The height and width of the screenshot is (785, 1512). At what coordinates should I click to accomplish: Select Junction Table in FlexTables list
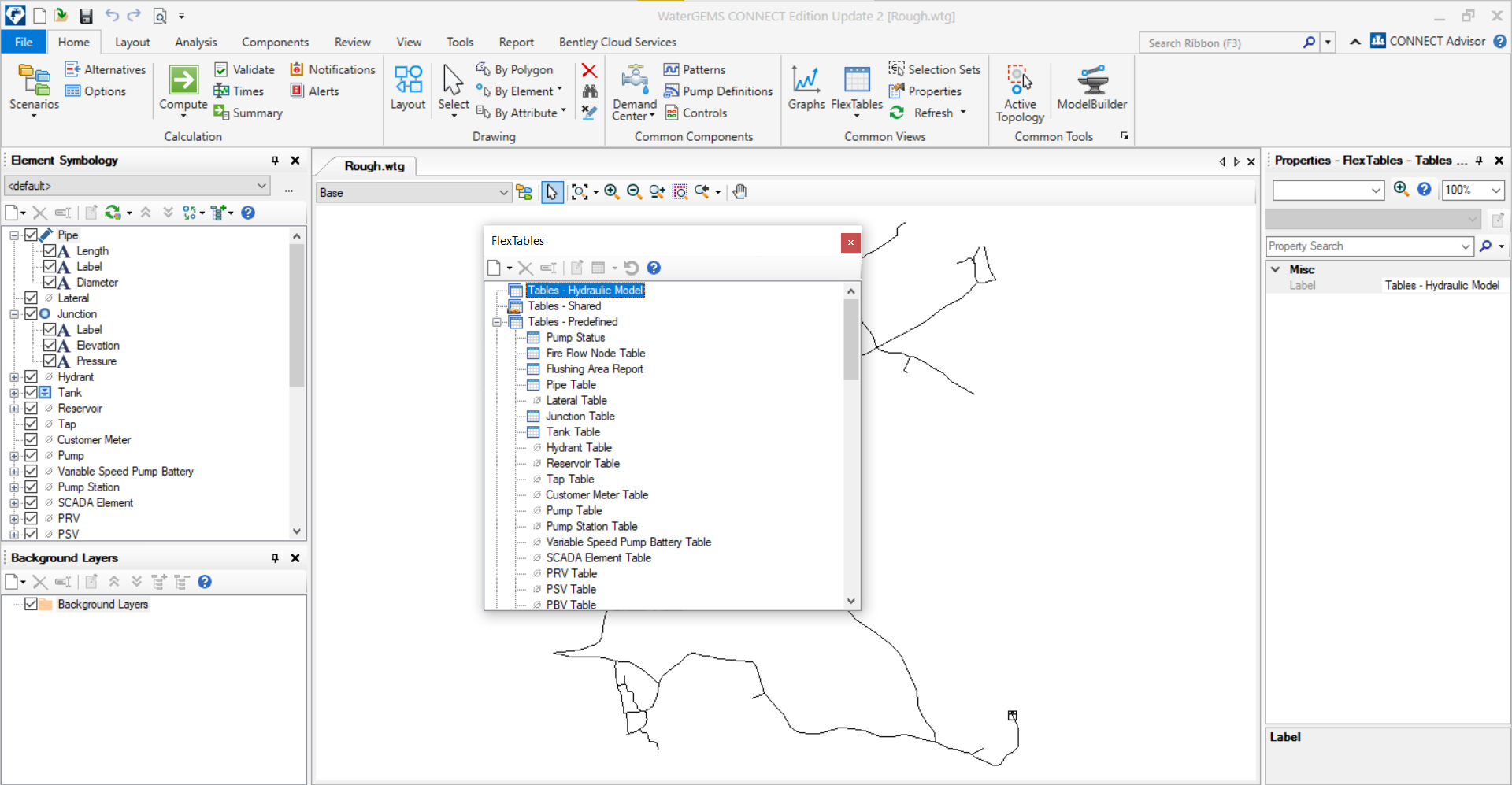coord(580,417)
